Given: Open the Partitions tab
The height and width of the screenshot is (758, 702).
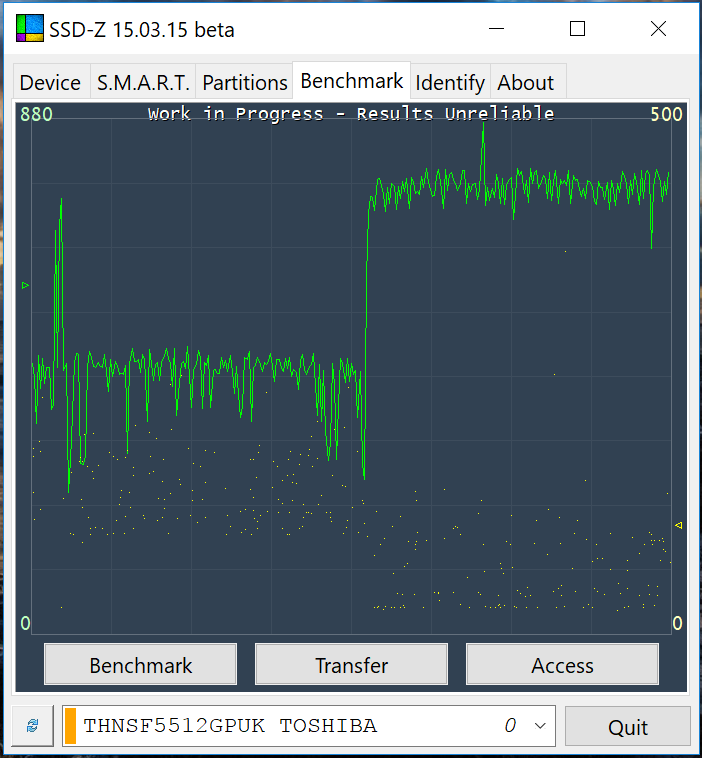Looking at the screenshot, I should click(x=245, y=82).
